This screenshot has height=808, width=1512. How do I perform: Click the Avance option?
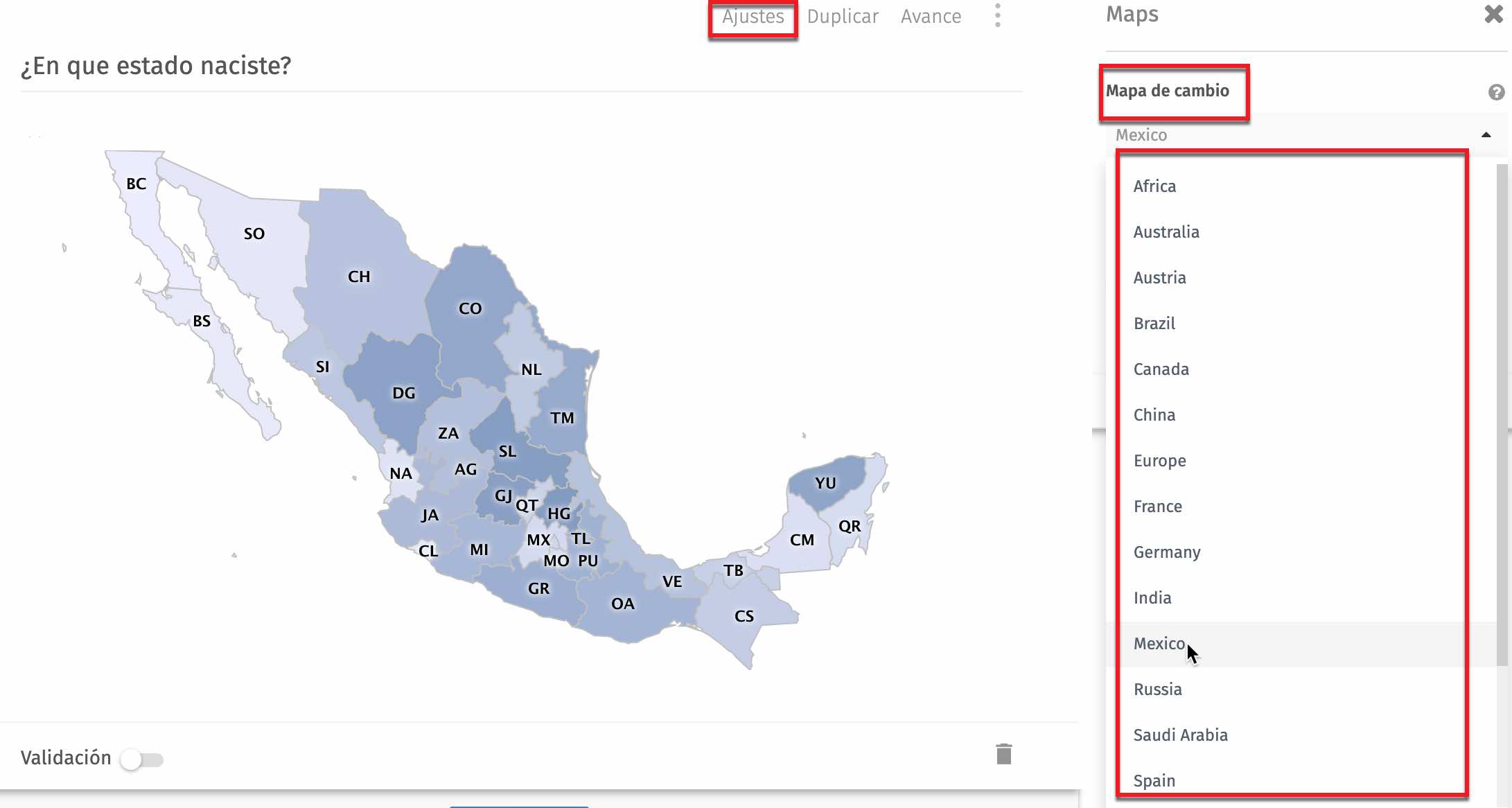931,16
